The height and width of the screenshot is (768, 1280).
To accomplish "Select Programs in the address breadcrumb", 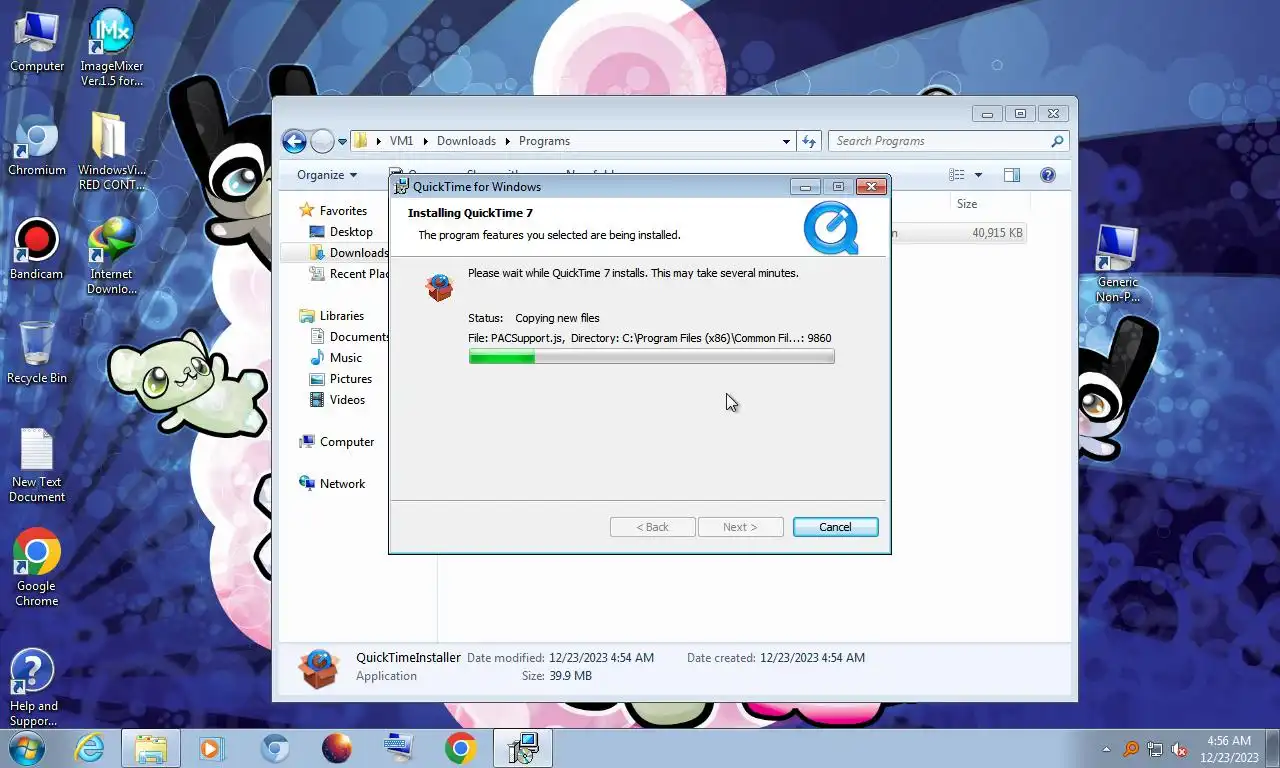I will tap(544, 141).
